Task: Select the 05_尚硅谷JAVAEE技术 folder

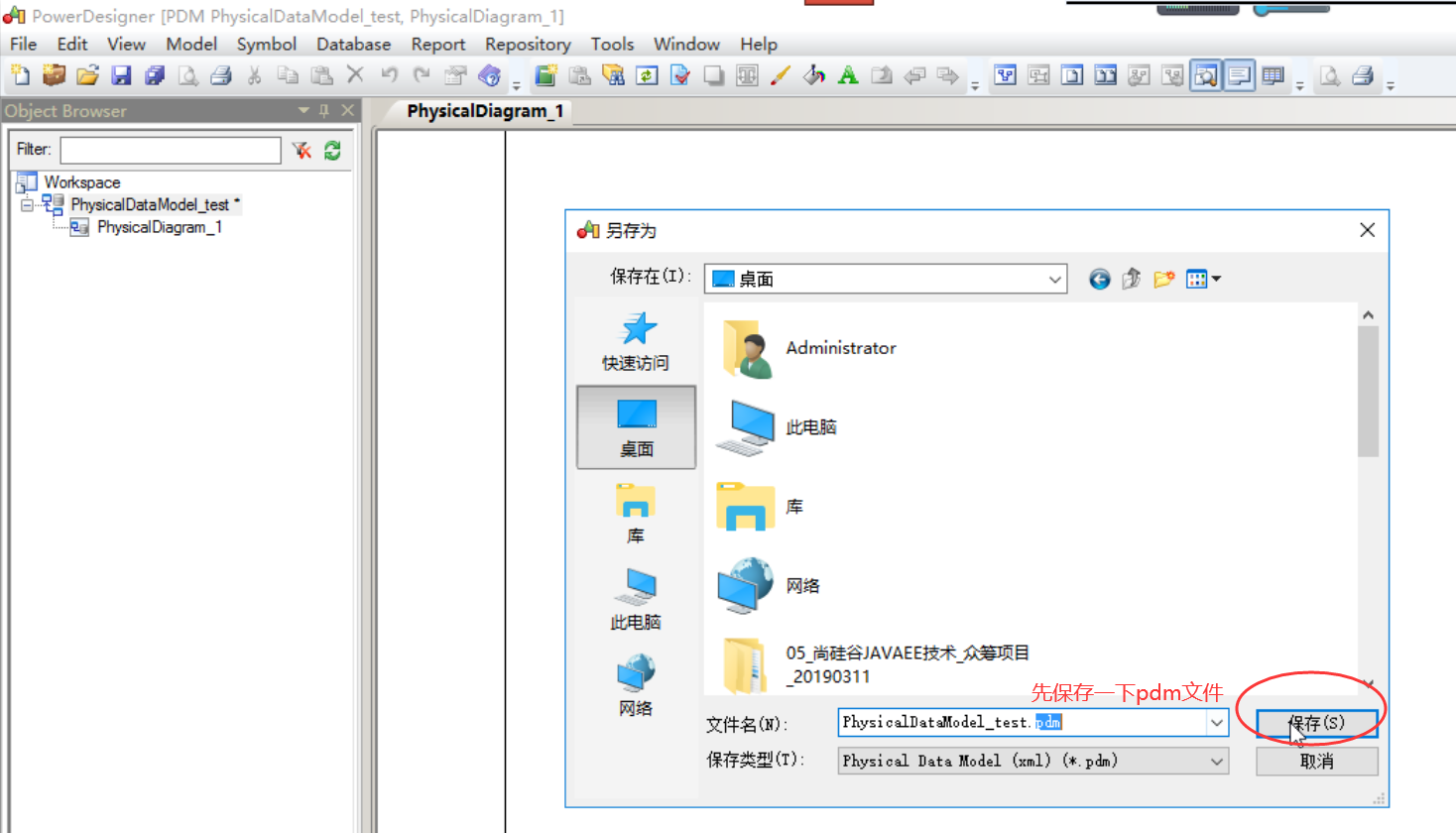Action: pyautogui.click(x=876, y=664)
